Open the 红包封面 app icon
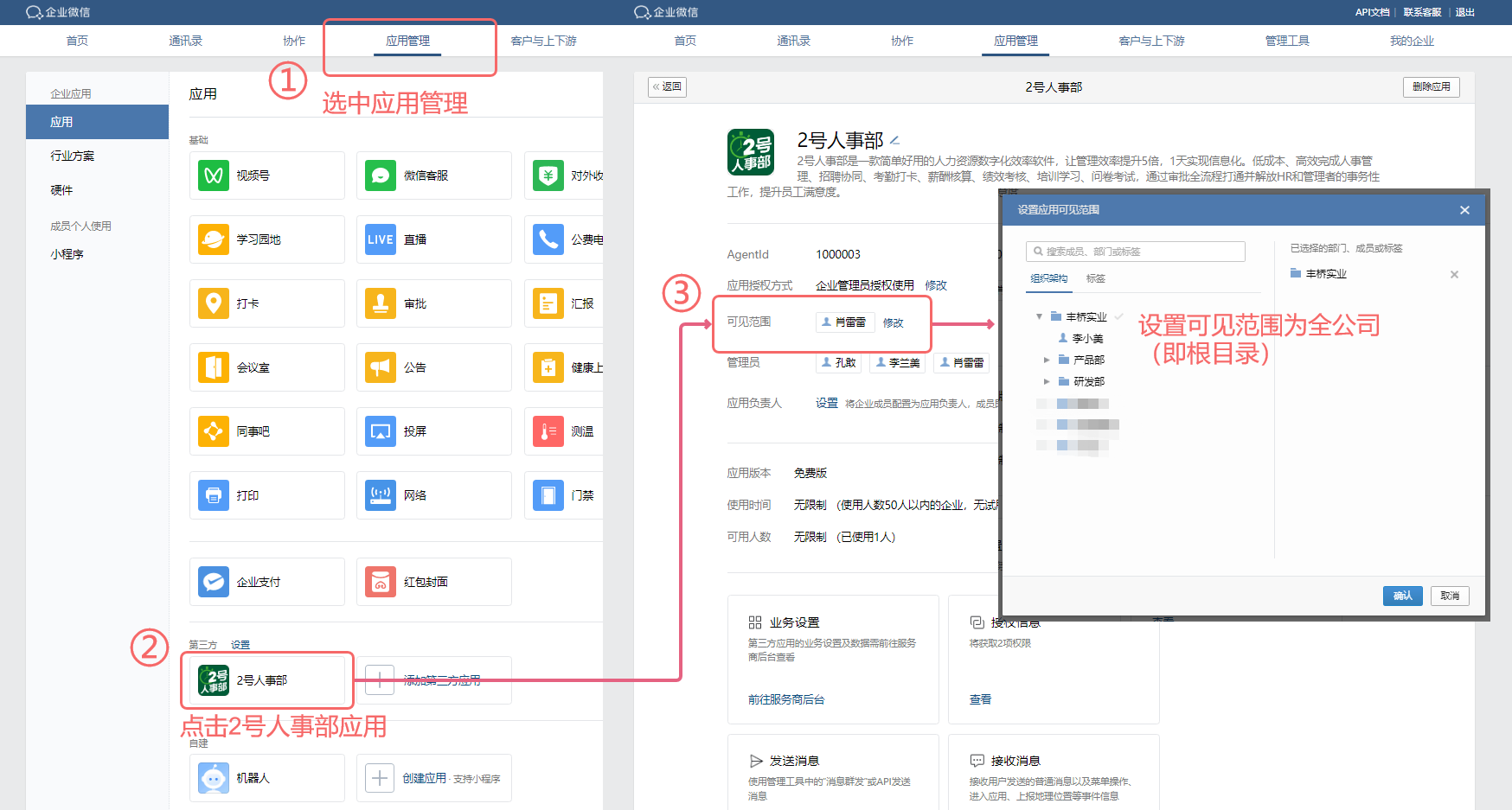This screenshot has height=810, width=1512. pyautogui.click(x=381, y=582)
